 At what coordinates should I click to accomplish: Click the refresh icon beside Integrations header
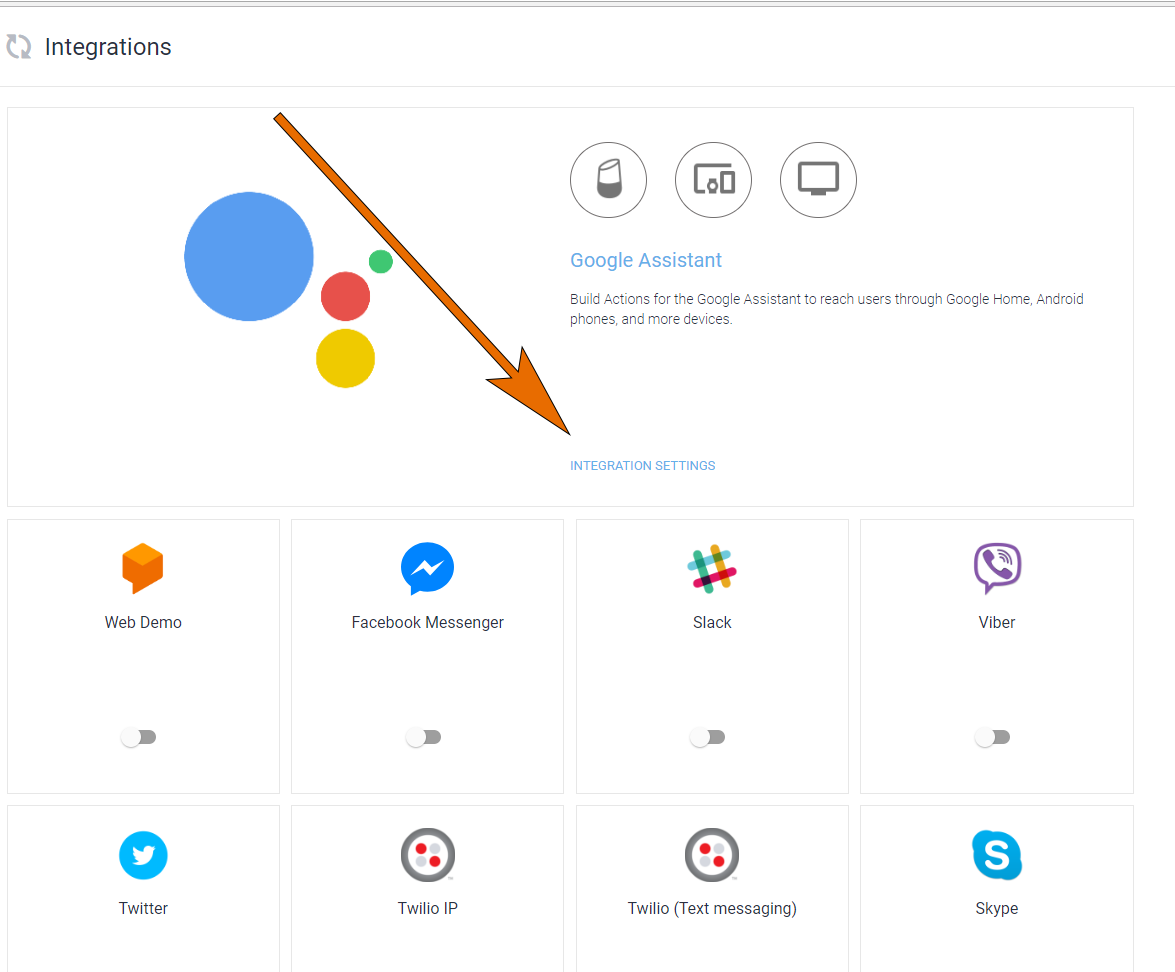coord(19,46)
